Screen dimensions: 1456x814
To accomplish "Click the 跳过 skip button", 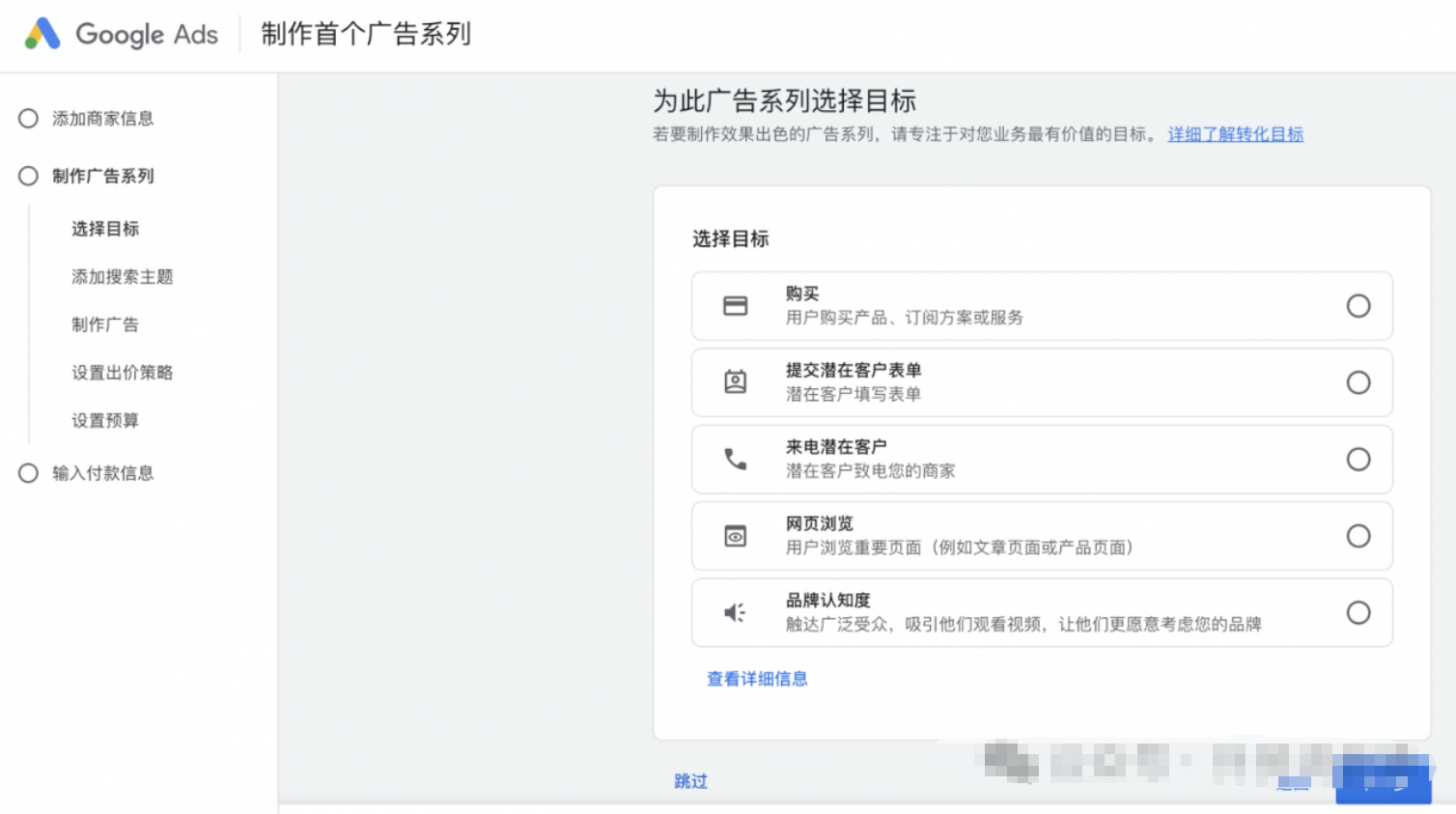I will [x=691, y=781].
